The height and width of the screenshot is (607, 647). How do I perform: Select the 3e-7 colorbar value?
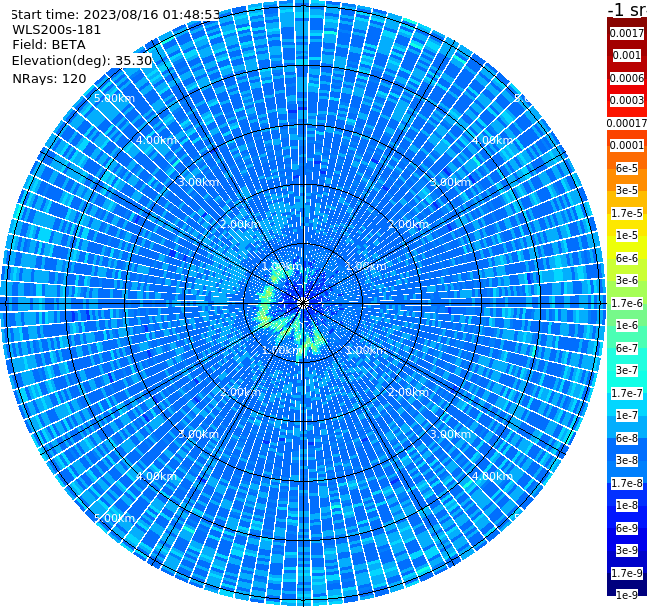(x=627, y=370)
